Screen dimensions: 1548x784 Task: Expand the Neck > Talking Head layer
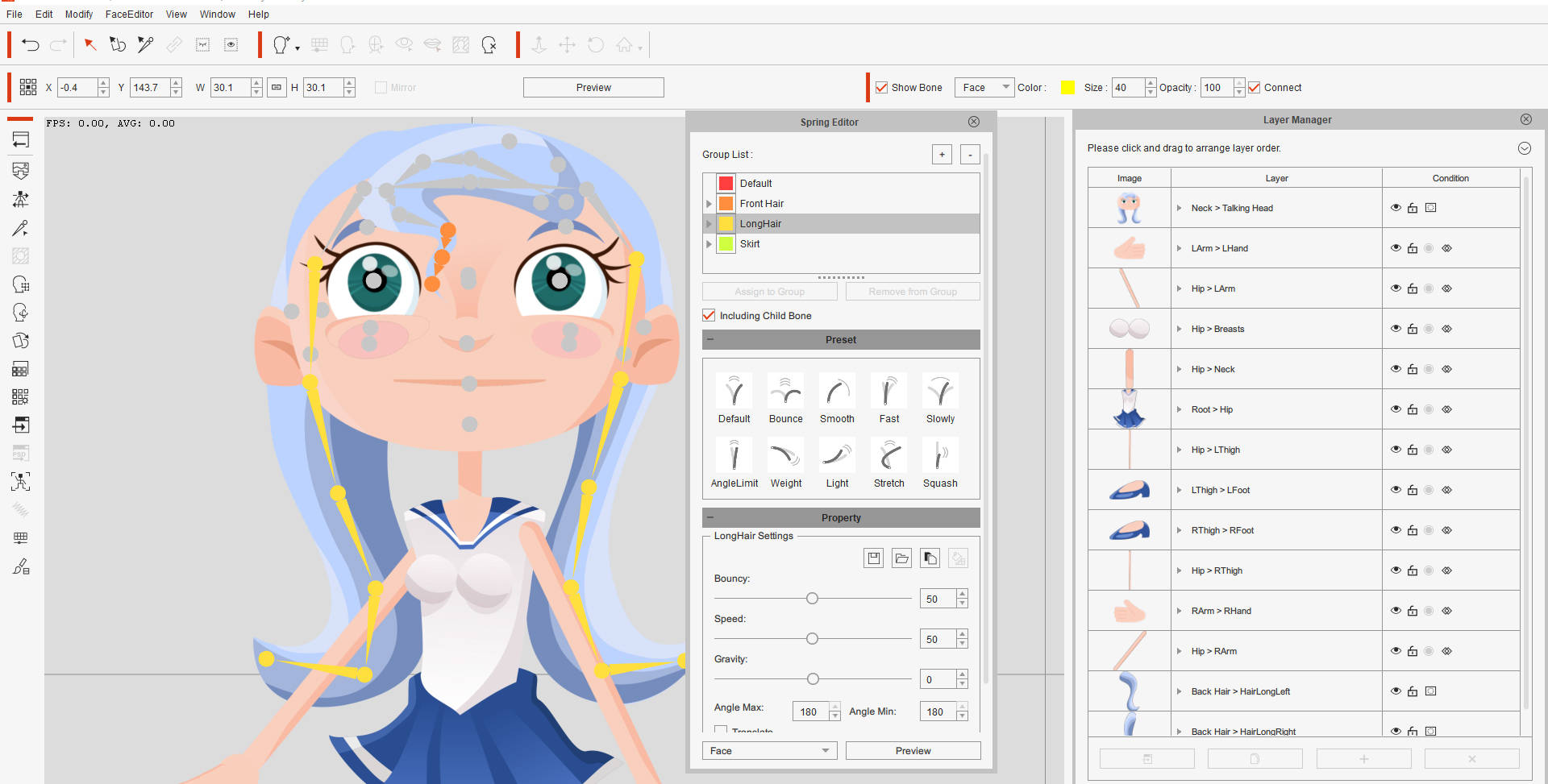[1180, 208]
